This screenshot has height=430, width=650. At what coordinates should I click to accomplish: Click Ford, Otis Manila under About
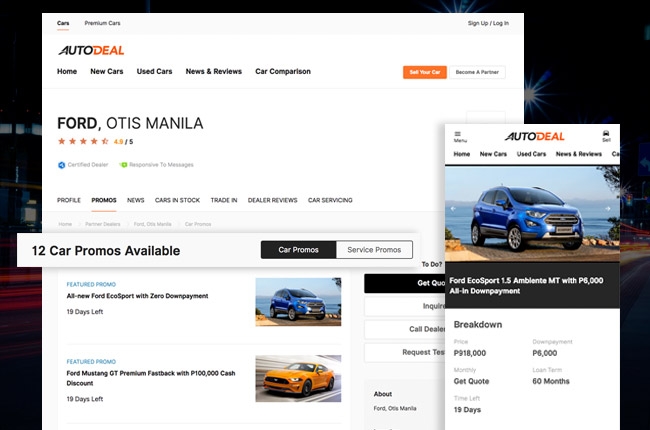(395, 408)
